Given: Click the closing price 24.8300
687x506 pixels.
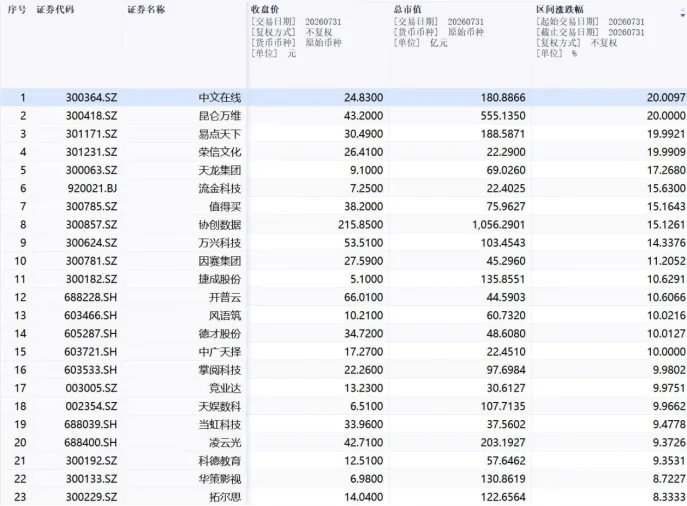Looking at the screenshot, I should coord(364,97).
